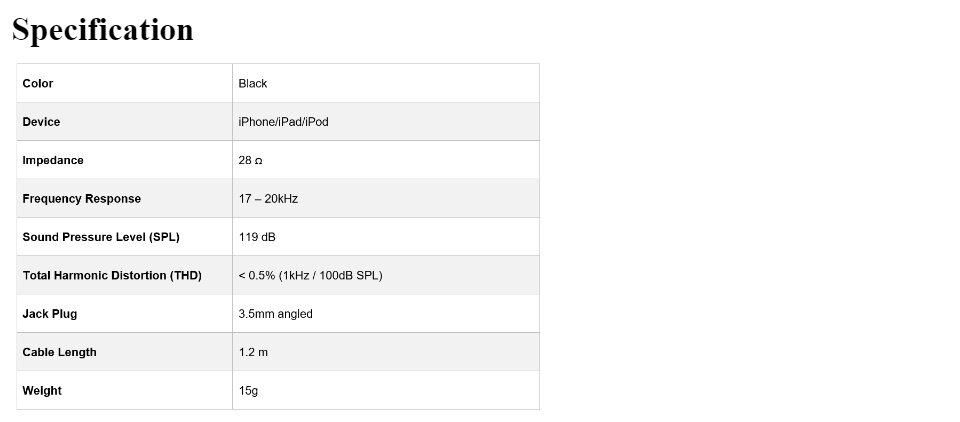Screen dimensions: 960x422
Task: Click the Black color value
Action: tap(253, 83)
